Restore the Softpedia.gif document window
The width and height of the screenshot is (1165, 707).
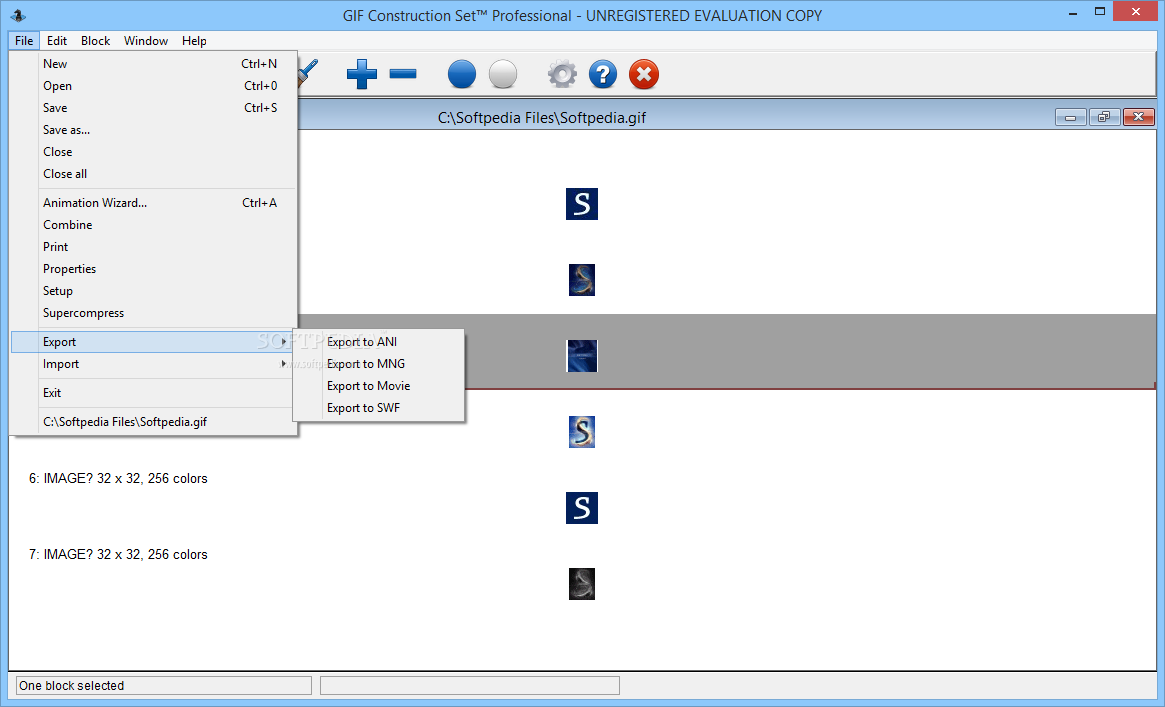pos(1104,117)
